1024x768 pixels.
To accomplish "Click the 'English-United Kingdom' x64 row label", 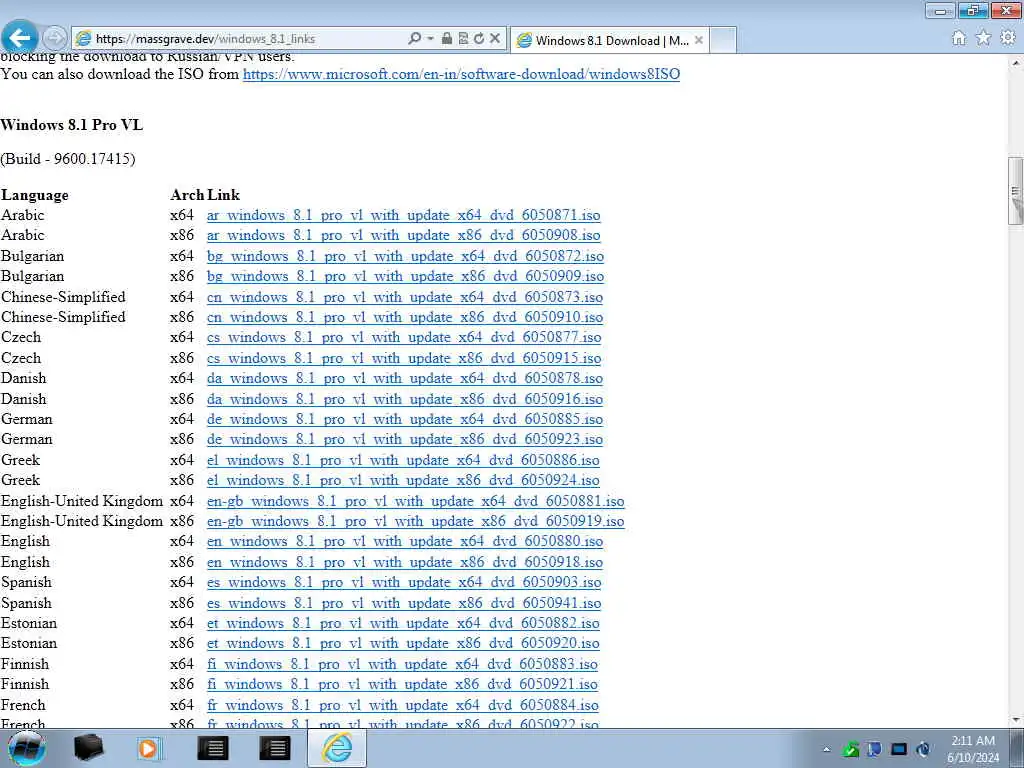I will [82, 501].
